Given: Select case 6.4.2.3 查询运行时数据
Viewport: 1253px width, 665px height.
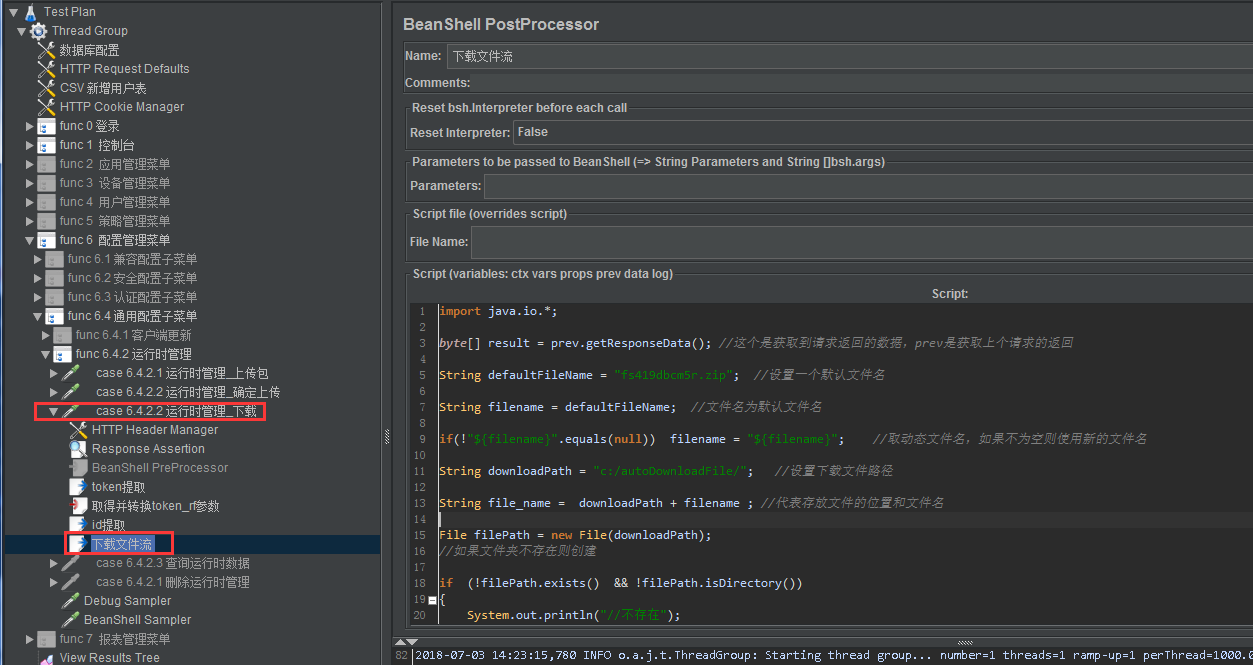Looking at the screenshot, I should pyautogui.click(x=172, y=563).
